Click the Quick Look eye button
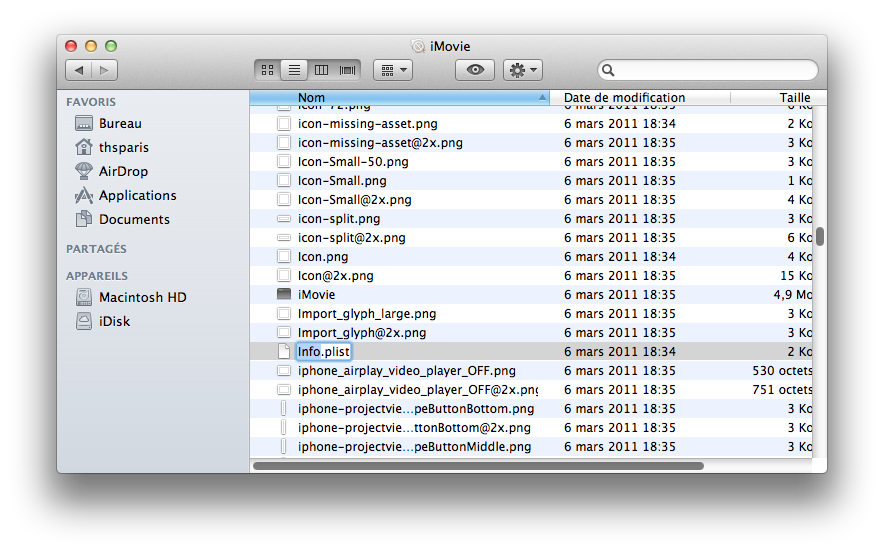 (x=475, y=70)
